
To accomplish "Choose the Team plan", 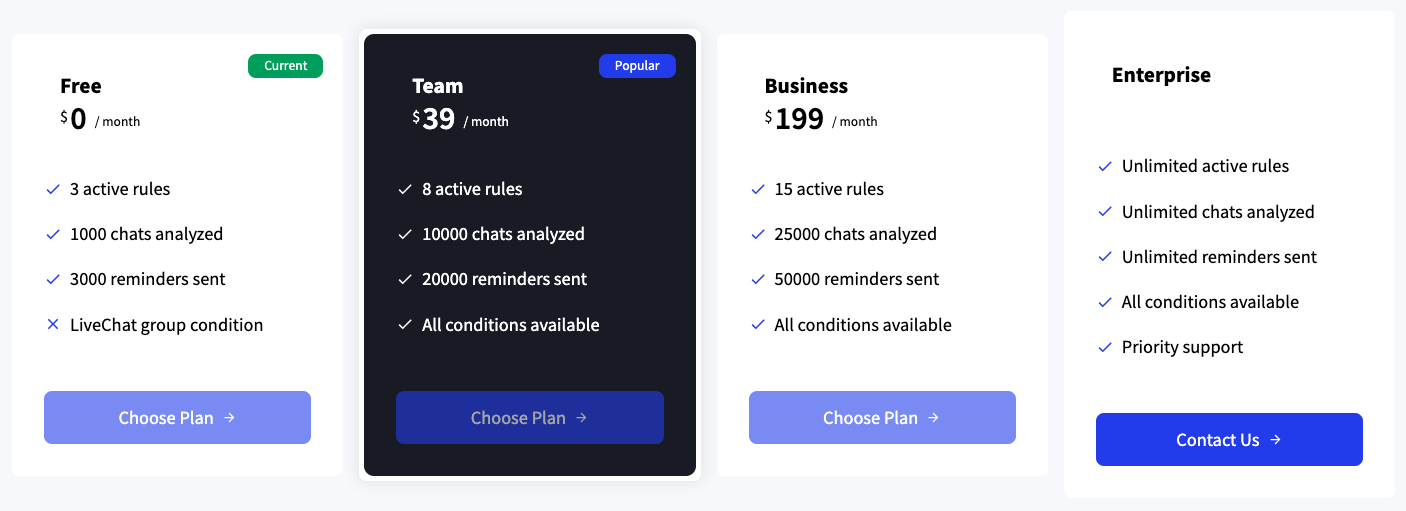I will [x=530, y=417].
